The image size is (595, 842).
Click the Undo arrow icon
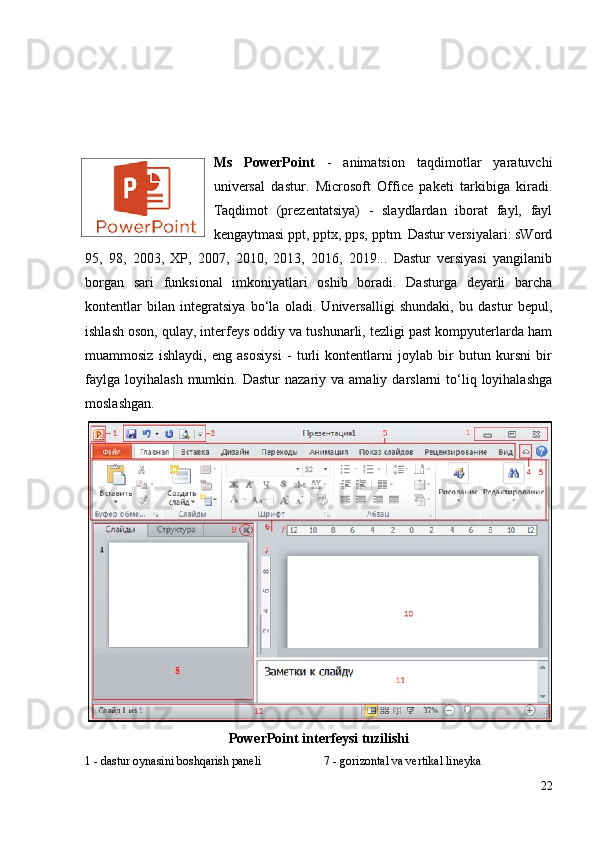coord(146,433)
